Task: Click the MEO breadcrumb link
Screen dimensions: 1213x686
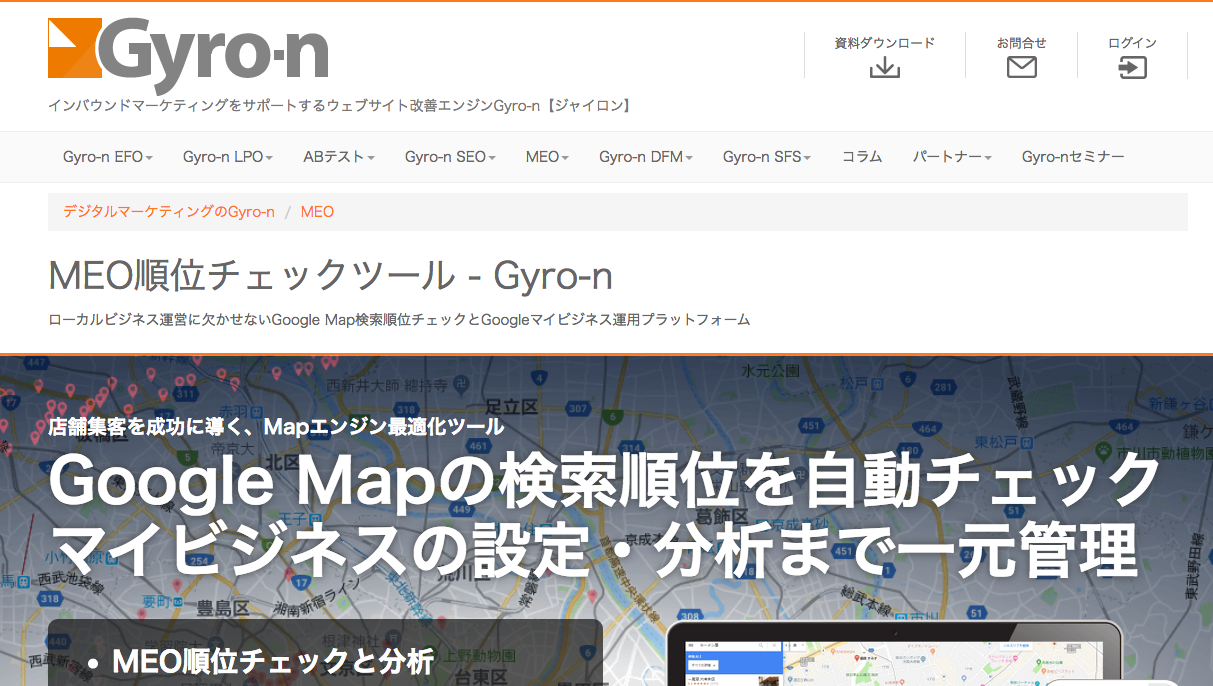Action: [317, 212]
